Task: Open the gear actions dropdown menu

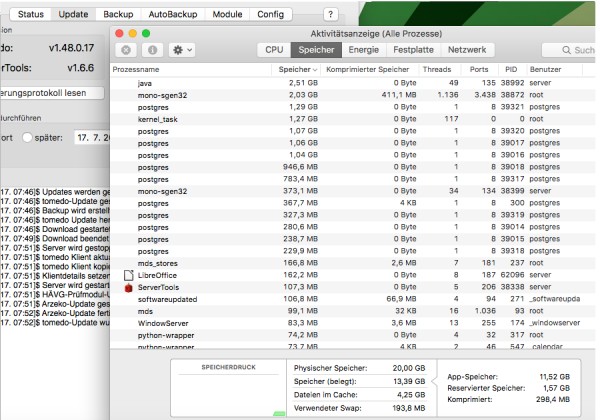Action: coord(182,50)
